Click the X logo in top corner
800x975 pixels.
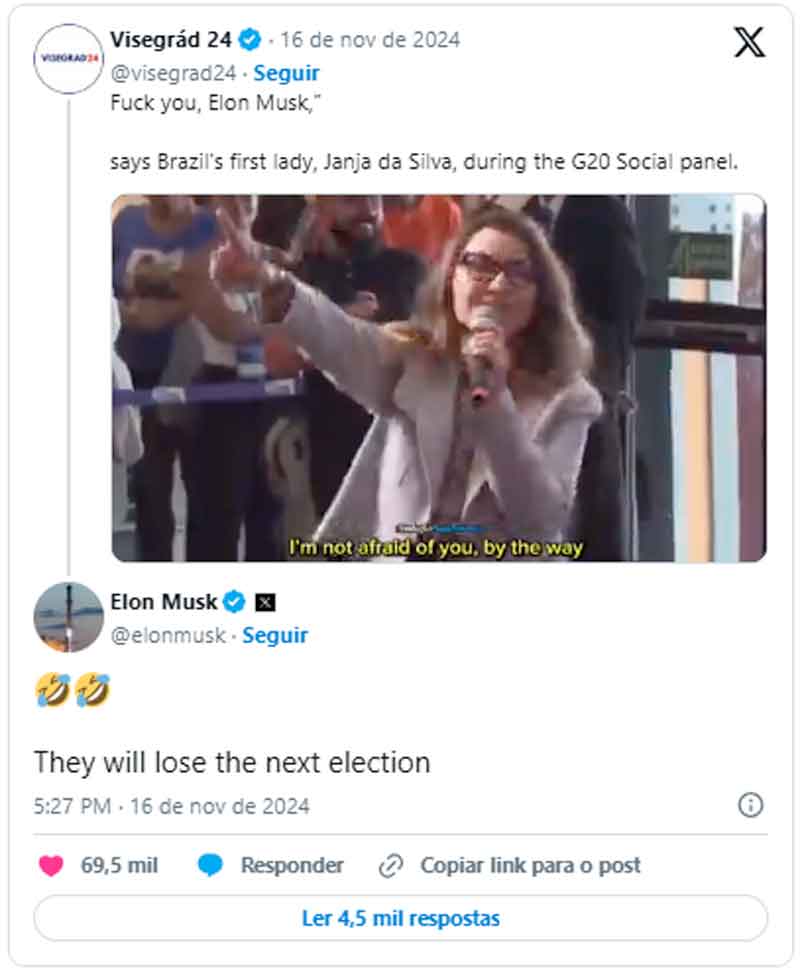tap(749, 41)
